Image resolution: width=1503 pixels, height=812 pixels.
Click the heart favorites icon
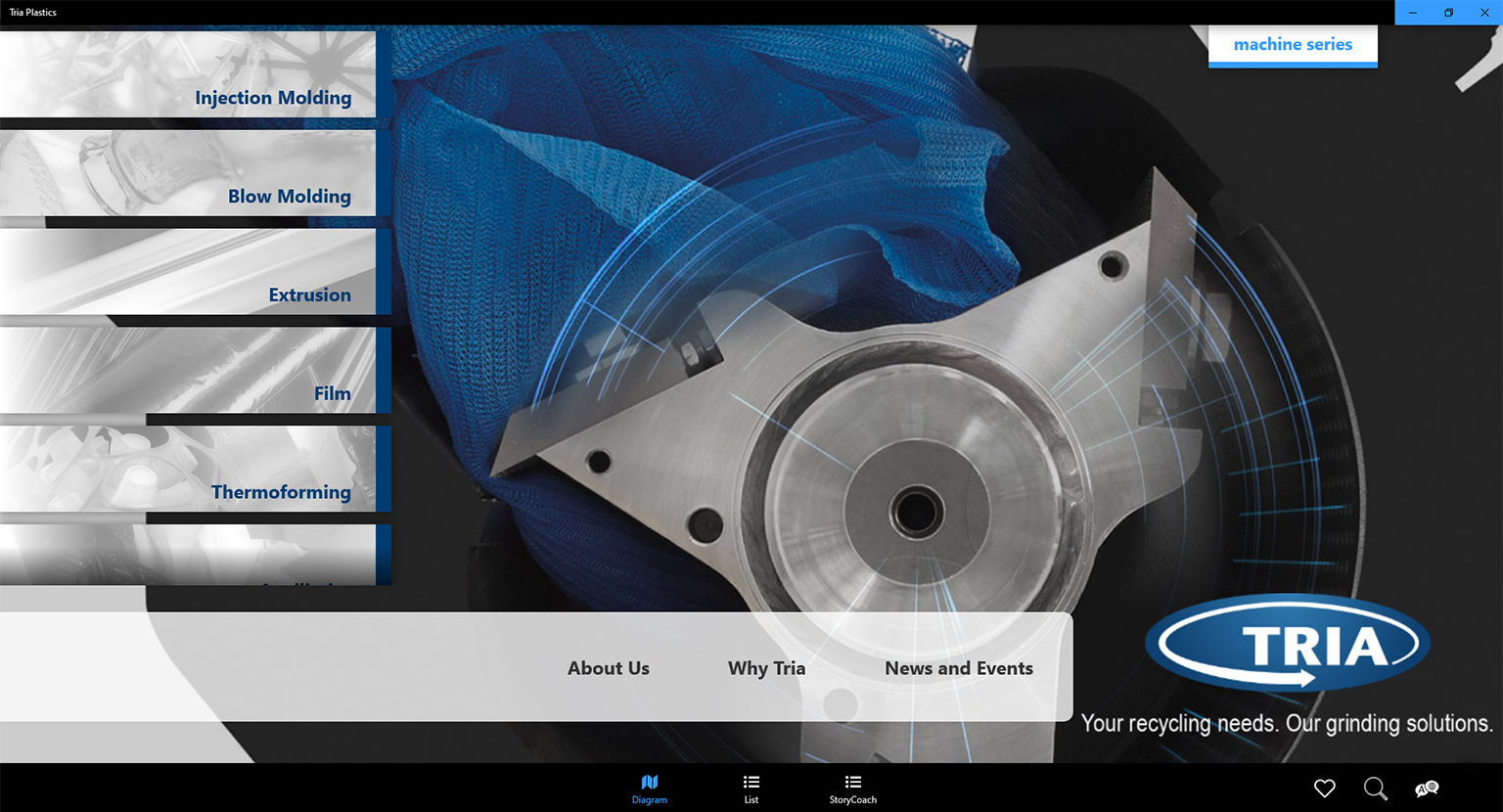1325,789
